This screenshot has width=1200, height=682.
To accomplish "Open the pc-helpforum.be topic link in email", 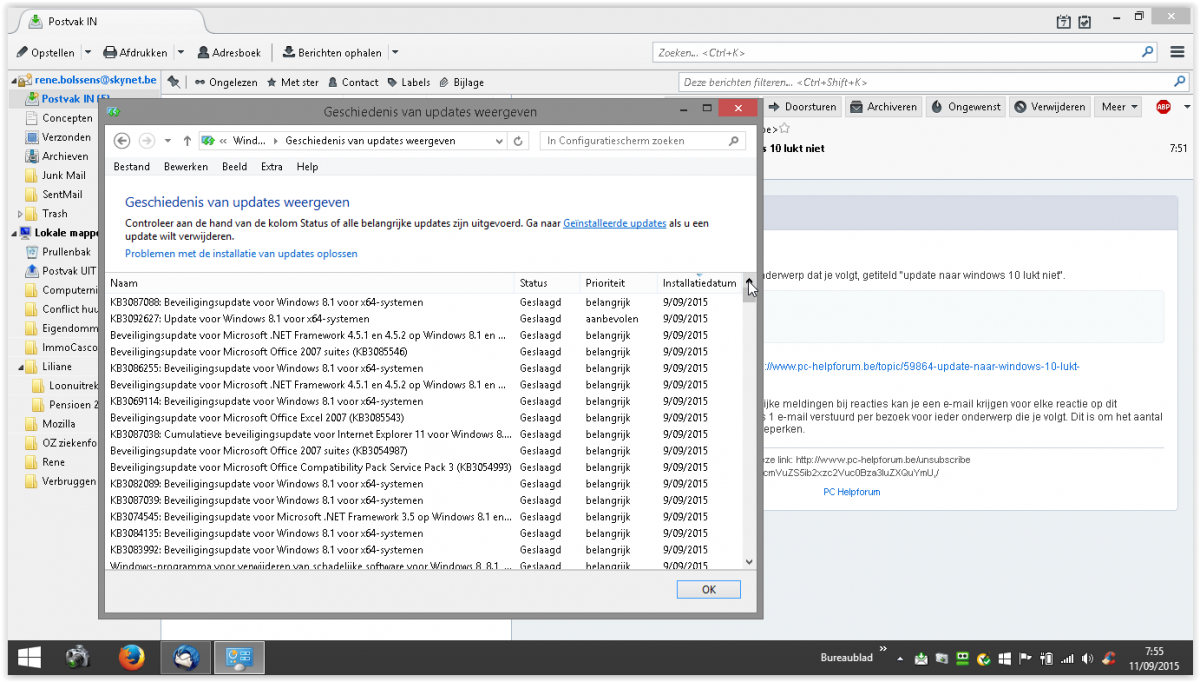I will click(920, 367).
